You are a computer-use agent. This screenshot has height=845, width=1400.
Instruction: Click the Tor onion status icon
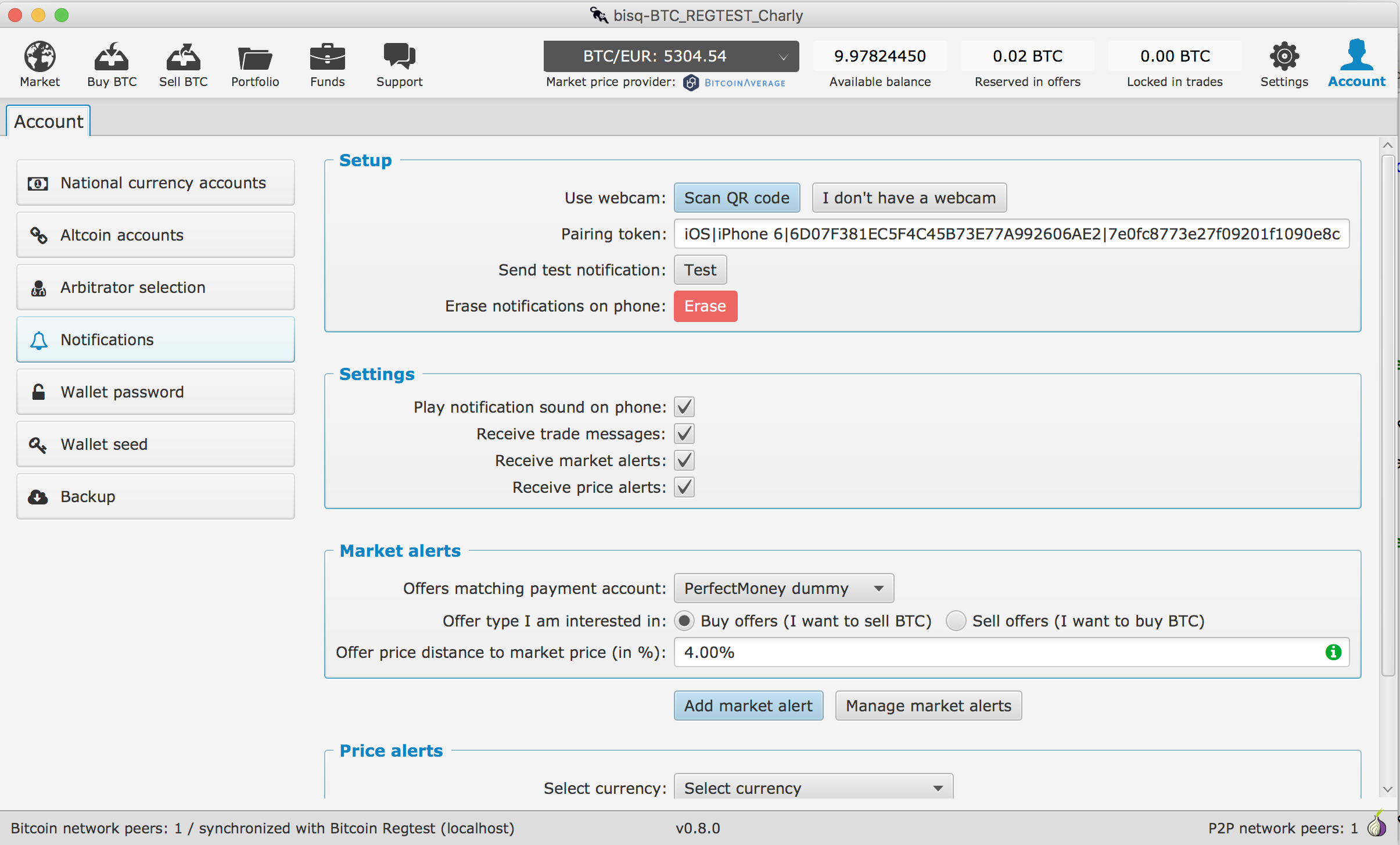click(1377, 824)
